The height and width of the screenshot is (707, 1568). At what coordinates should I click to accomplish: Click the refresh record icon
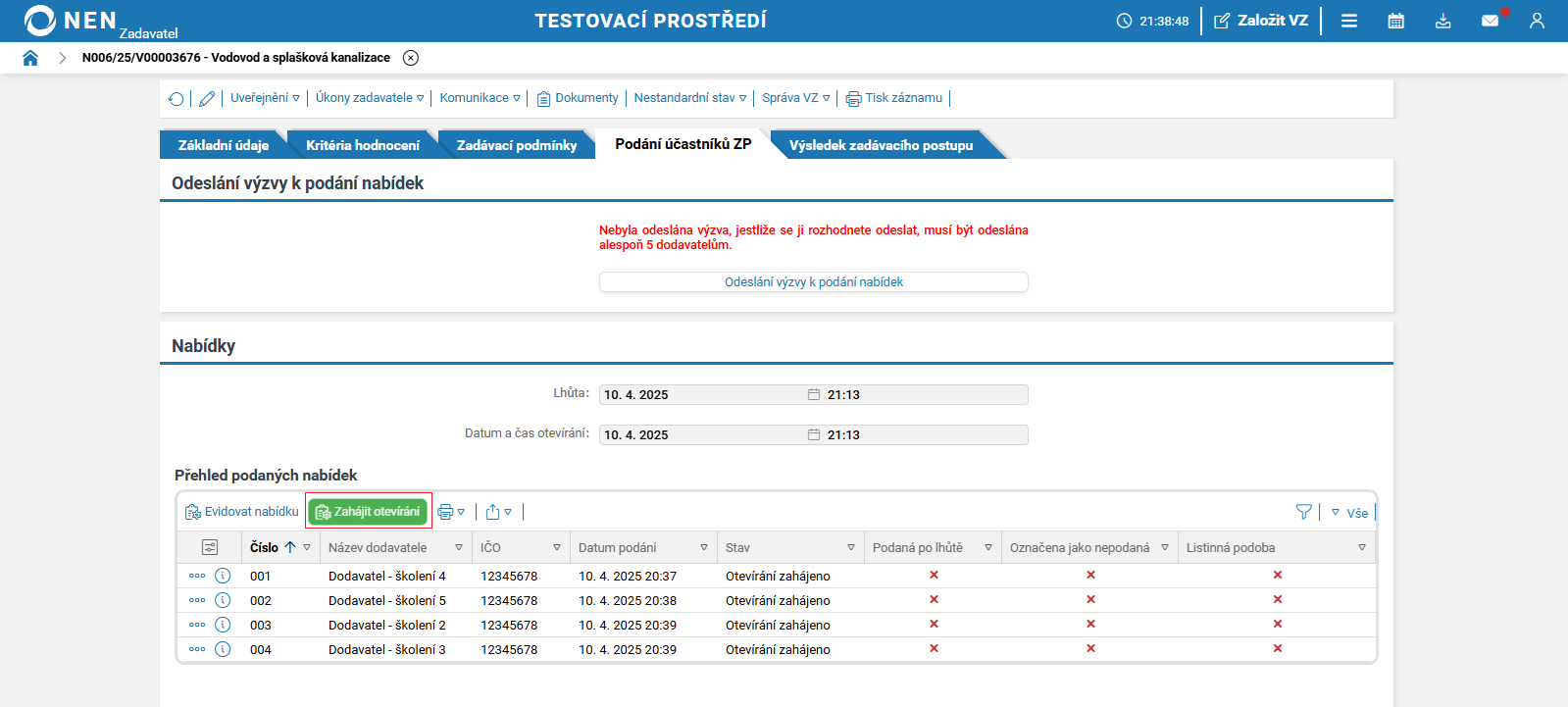[x=177, y=98]
